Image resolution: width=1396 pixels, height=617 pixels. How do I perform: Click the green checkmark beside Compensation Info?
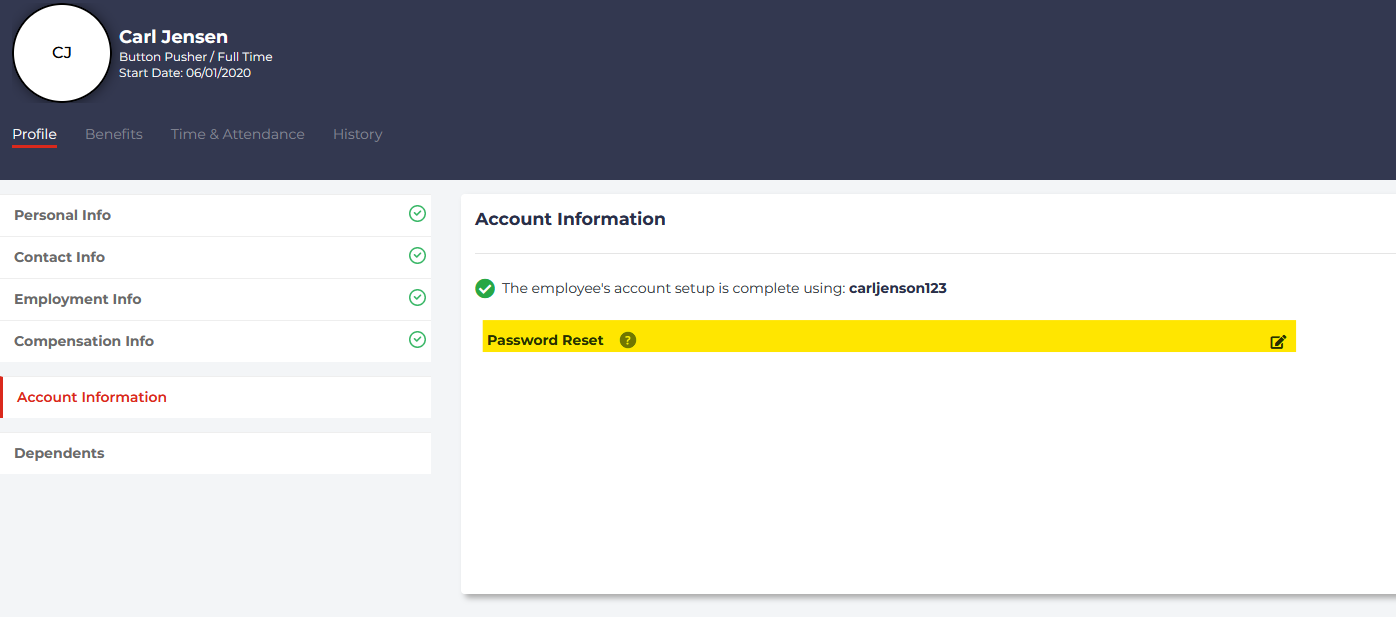[x=417, y=339]
